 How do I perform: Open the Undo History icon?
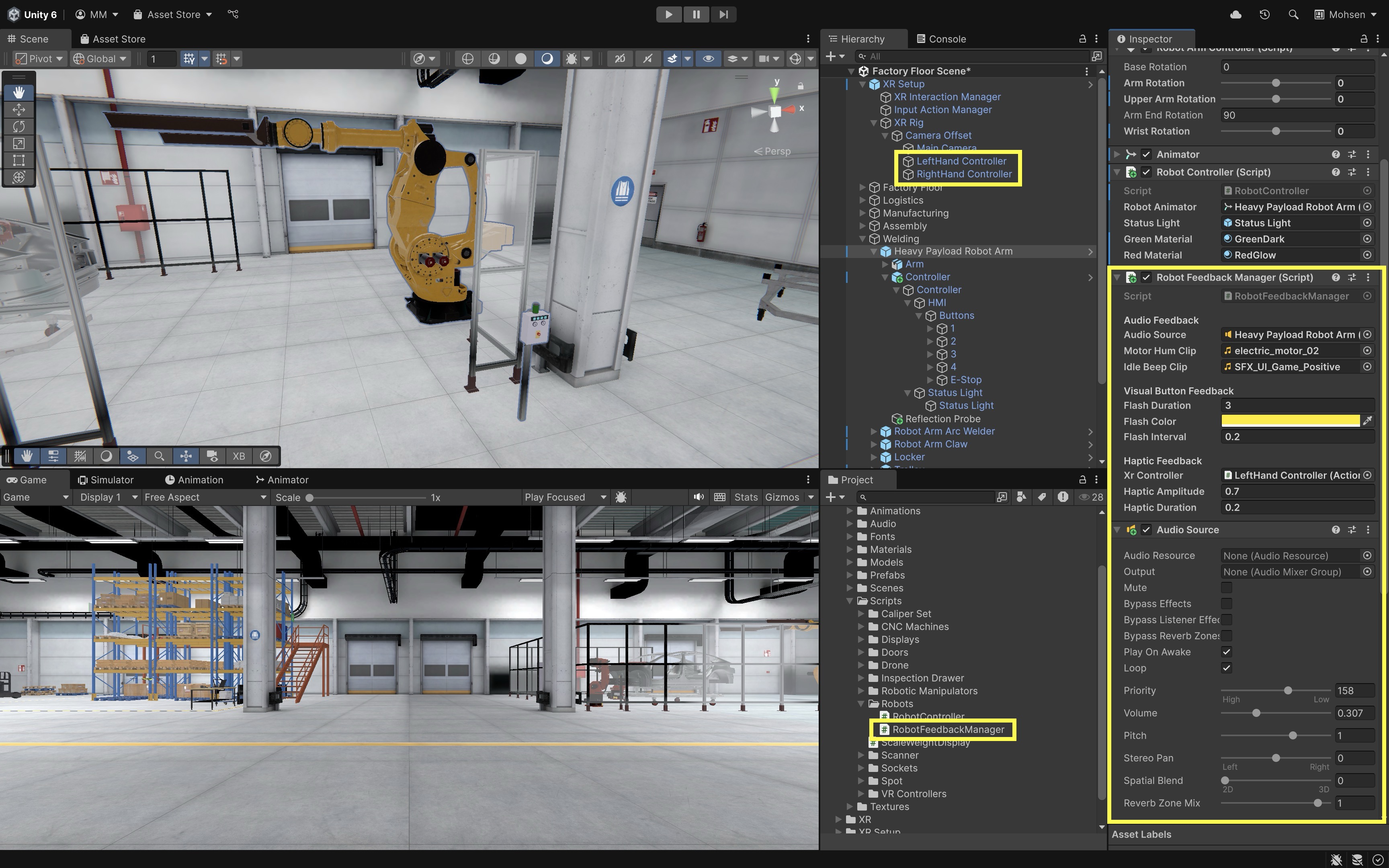coord(1264,14)
